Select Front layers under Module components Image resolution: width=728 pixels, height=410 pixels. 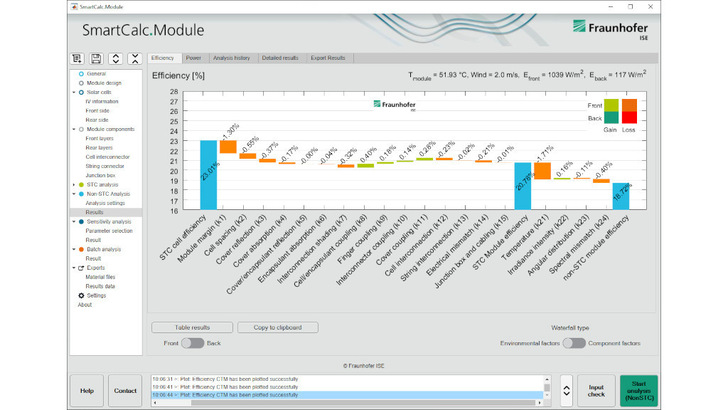[99, 138]
